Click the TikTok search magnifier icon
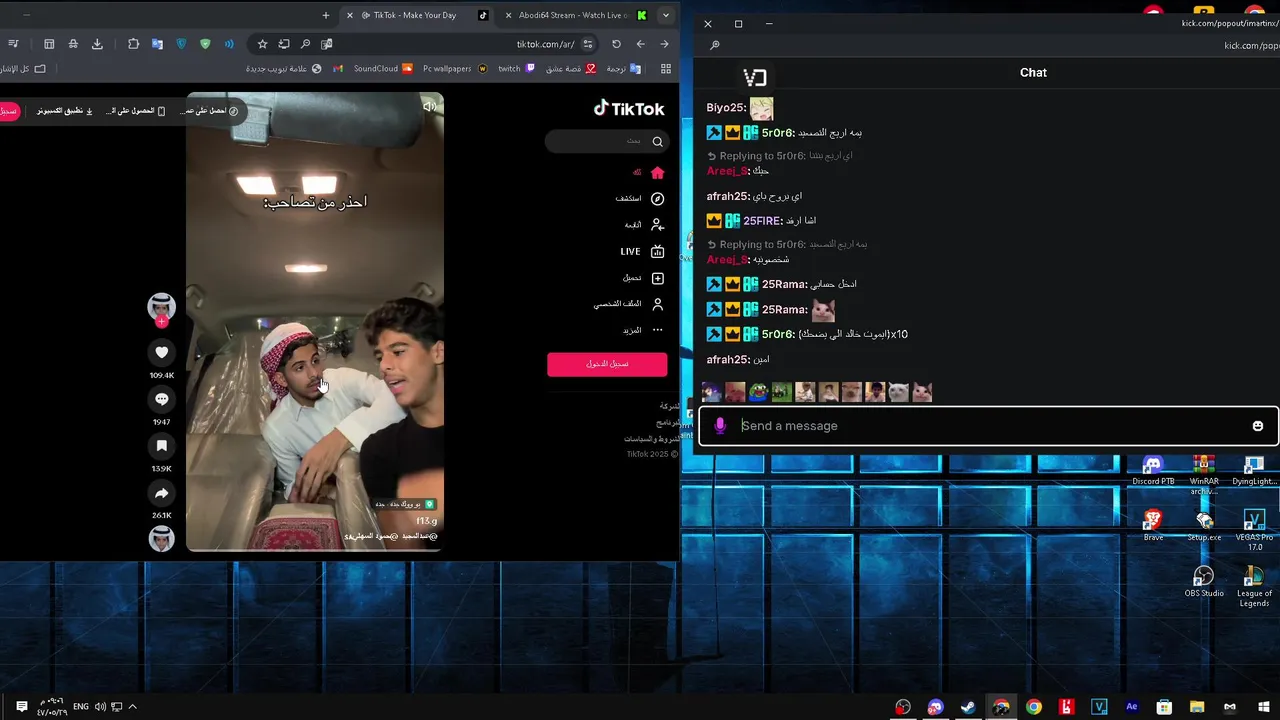Image resolution: width=1280 pixels, height=720 pixels. 657,141
